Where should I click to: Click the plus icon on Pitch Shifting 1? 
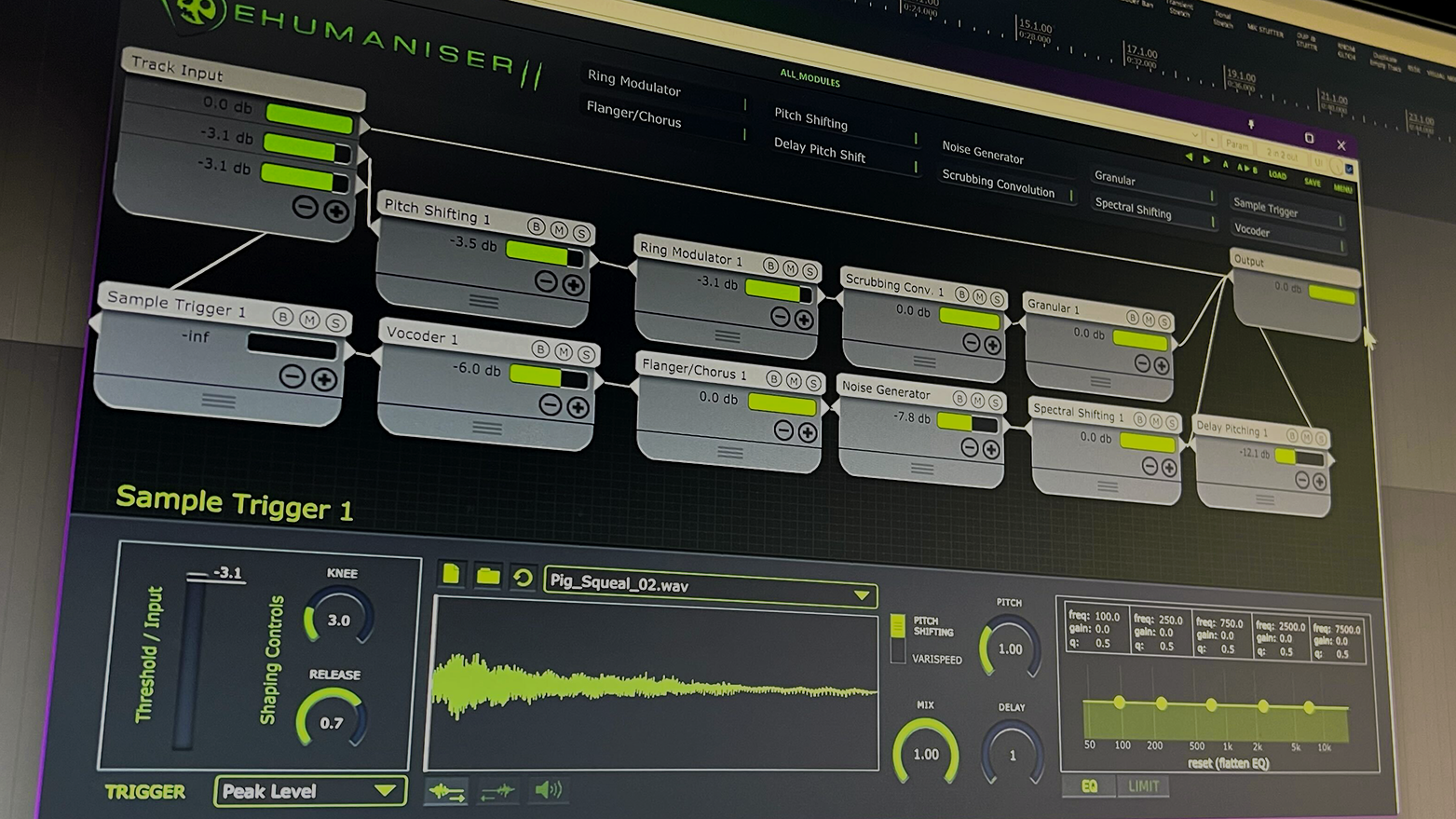(x=573, y=285)
